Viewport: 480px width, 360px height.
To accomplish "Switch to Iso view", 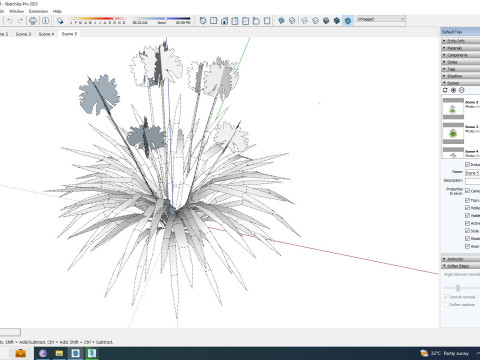I will (x=203, y=21).
